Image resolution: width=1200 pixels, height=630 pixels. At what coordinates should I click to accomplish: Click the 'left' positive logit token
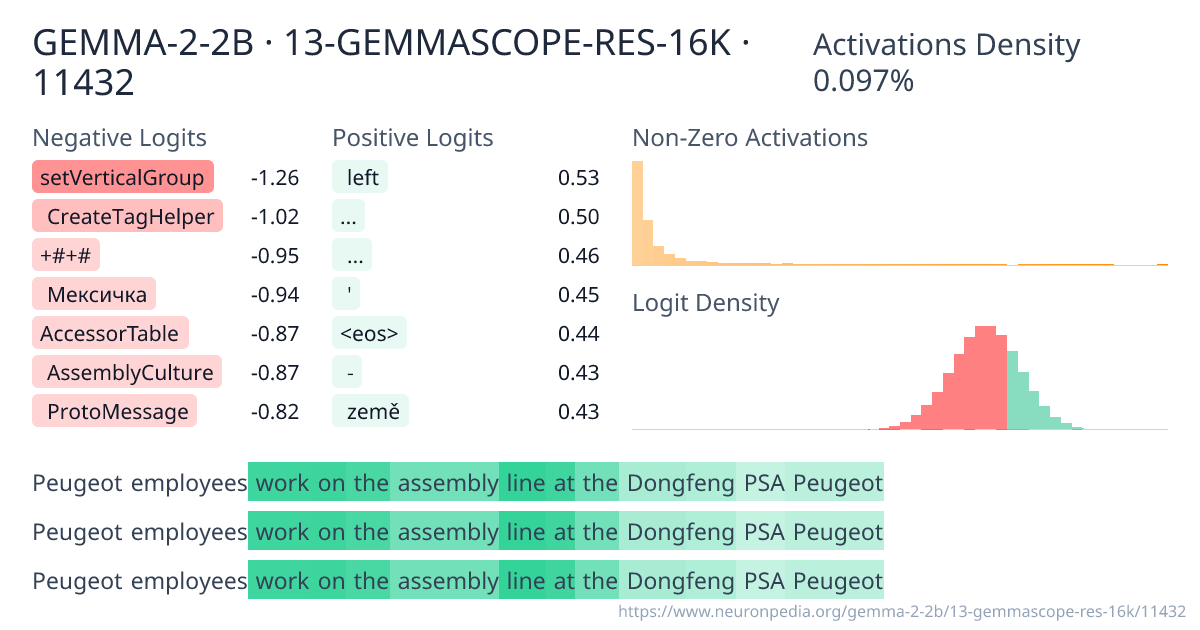pos(360,178)
